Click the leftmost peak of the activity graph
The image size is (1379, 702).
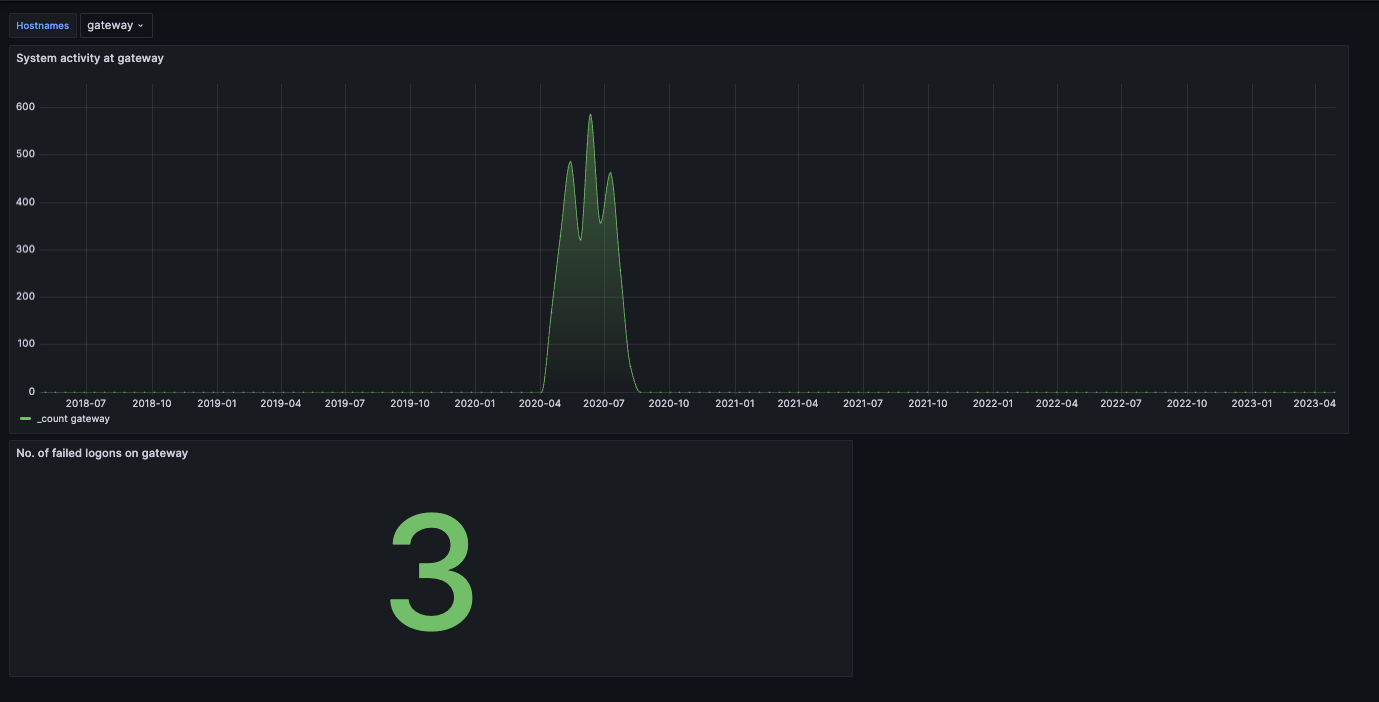coord(570,162)
